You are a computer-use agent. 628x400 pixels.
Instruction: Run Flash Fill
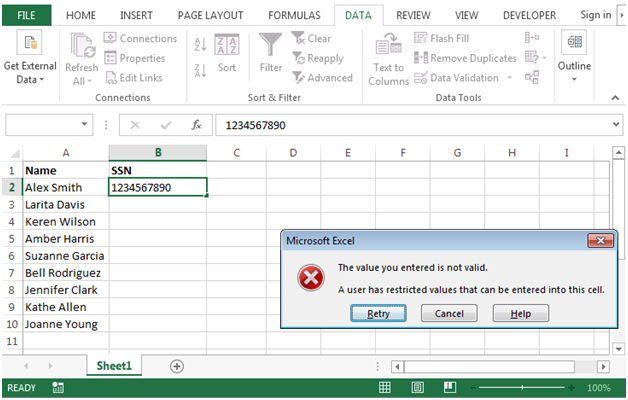point(441,38)
